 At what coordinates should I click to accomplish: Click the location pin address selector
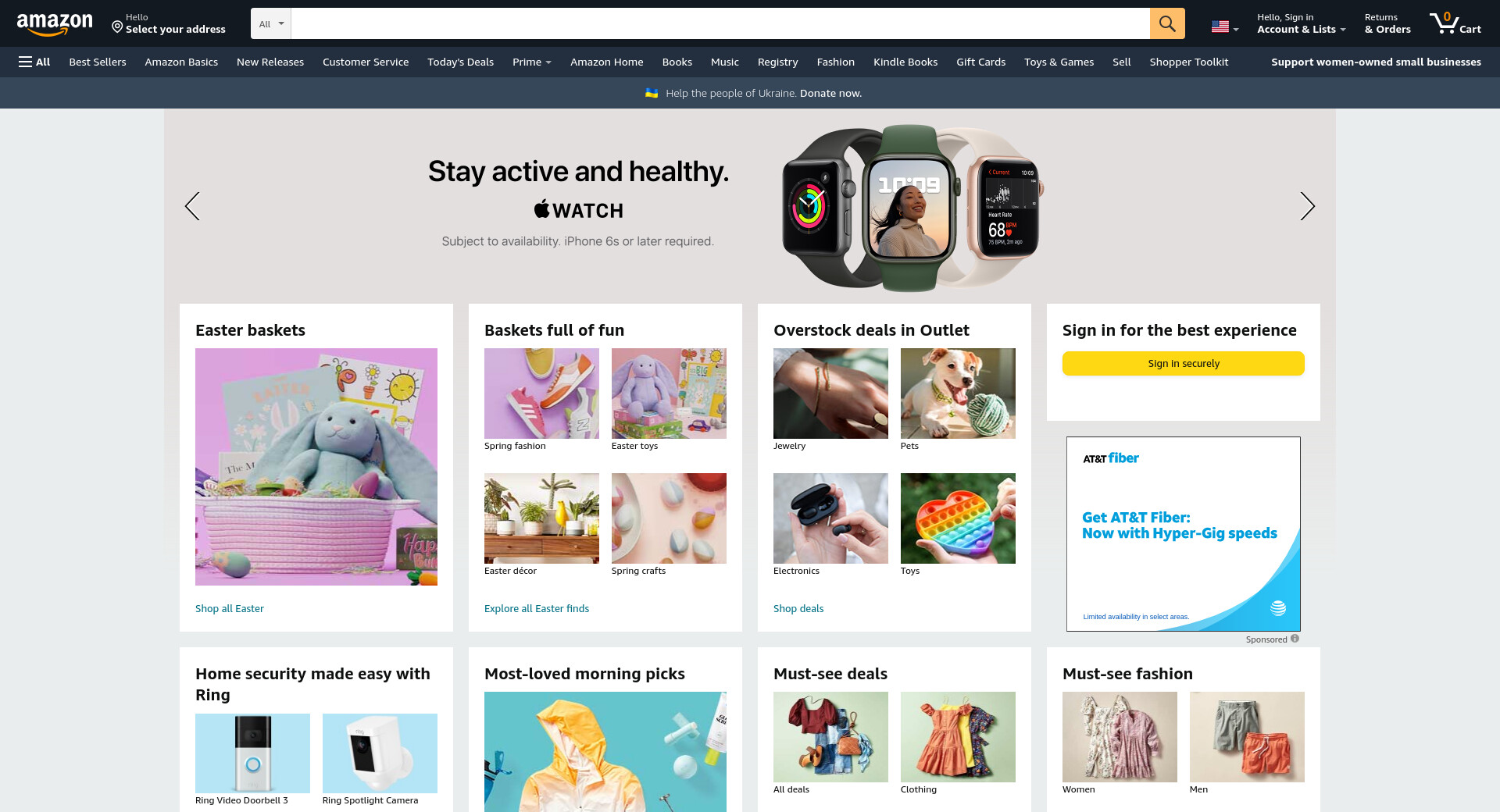(169, 23)
